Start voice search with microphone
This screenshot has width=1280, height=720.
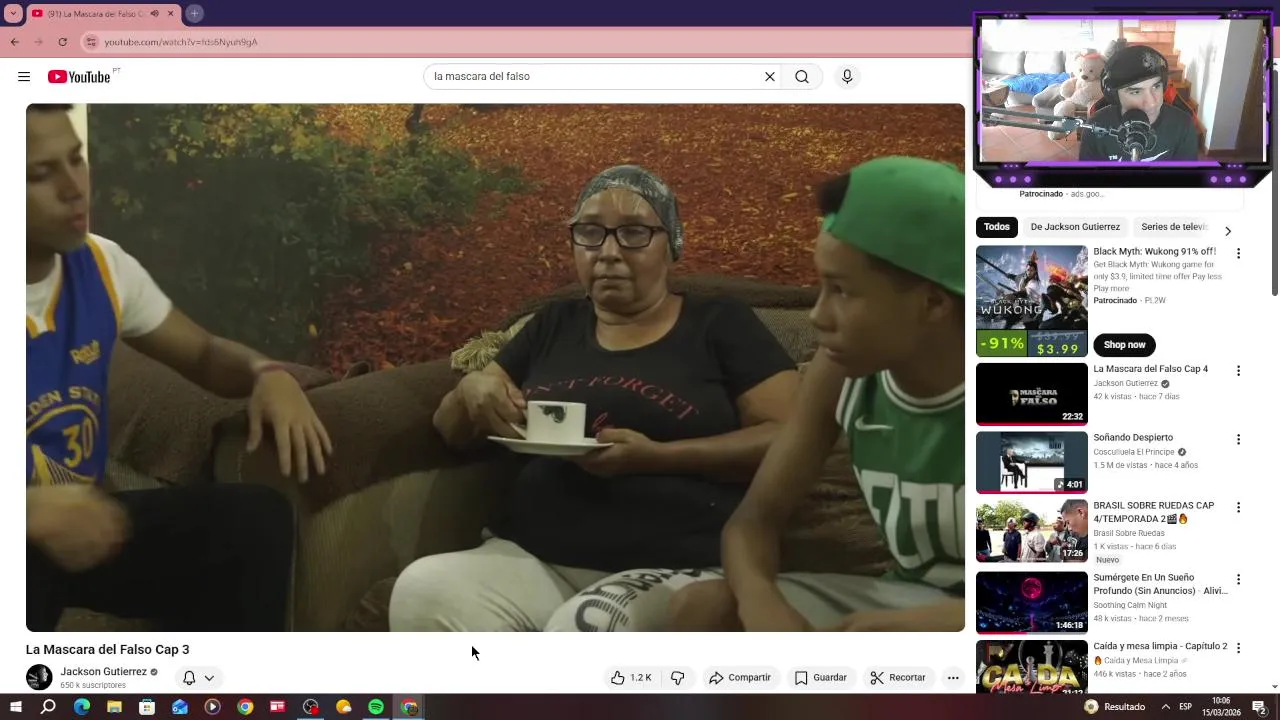847,77
